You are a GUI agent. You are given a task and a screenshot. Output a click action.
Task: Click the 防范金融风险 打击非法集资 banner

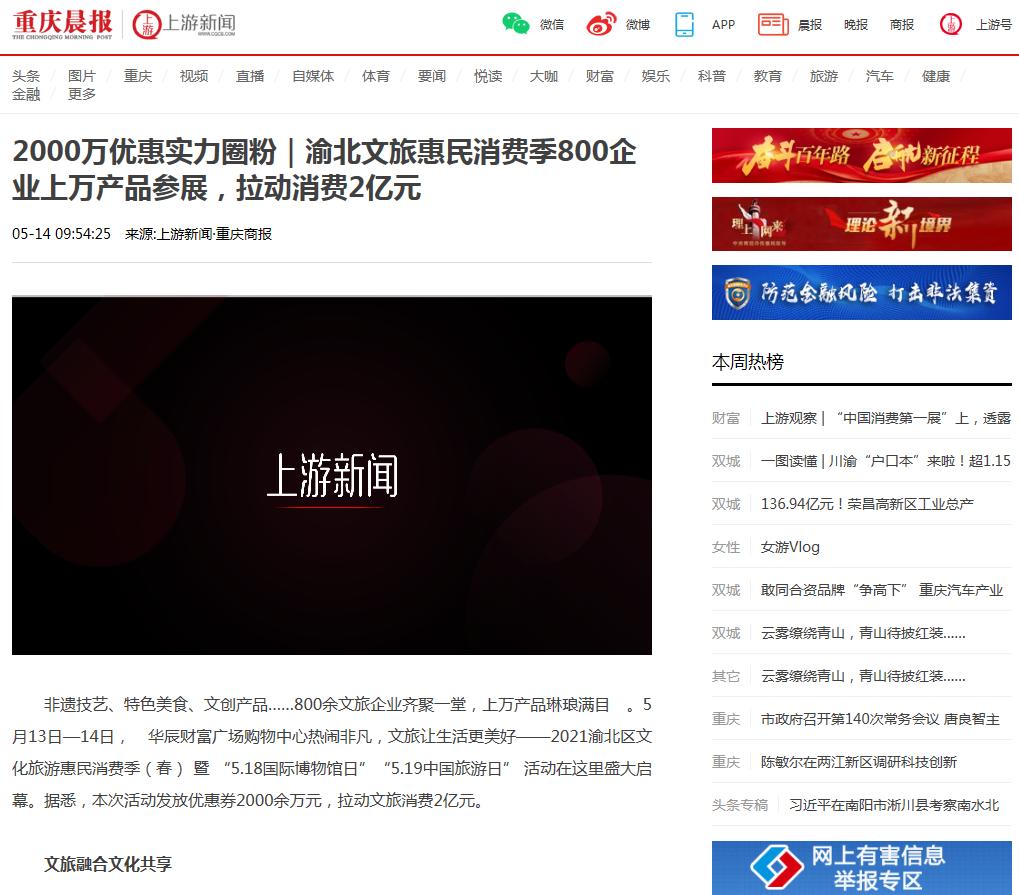(862, 292)
